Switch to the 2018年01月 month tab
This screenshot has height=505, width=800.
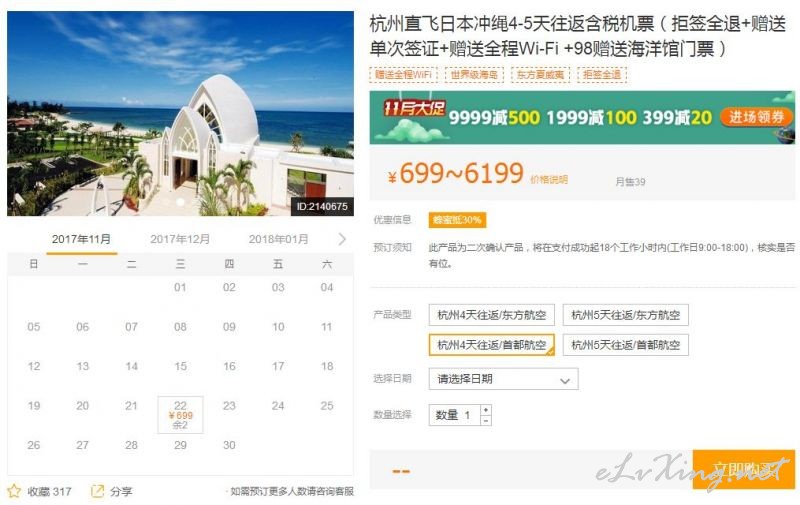[278, 239]
